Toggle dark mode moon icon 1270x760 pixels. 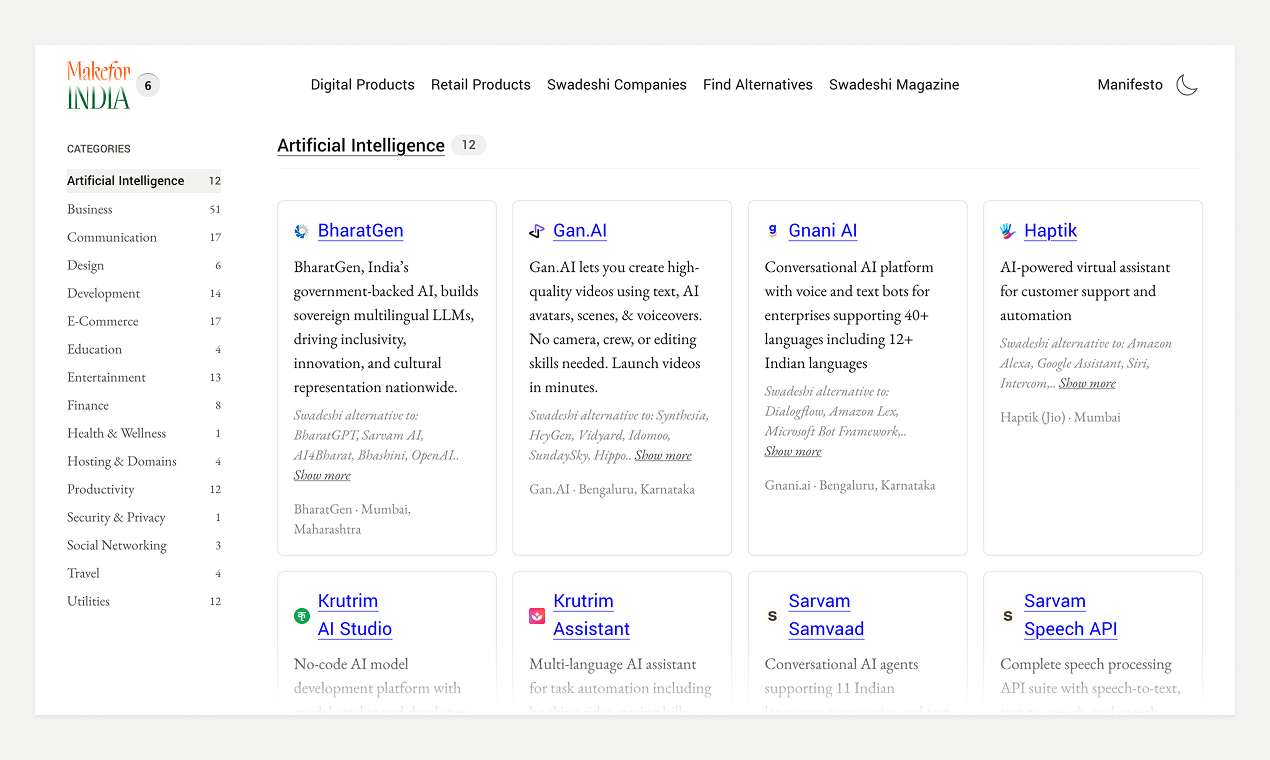[1187, 85]
